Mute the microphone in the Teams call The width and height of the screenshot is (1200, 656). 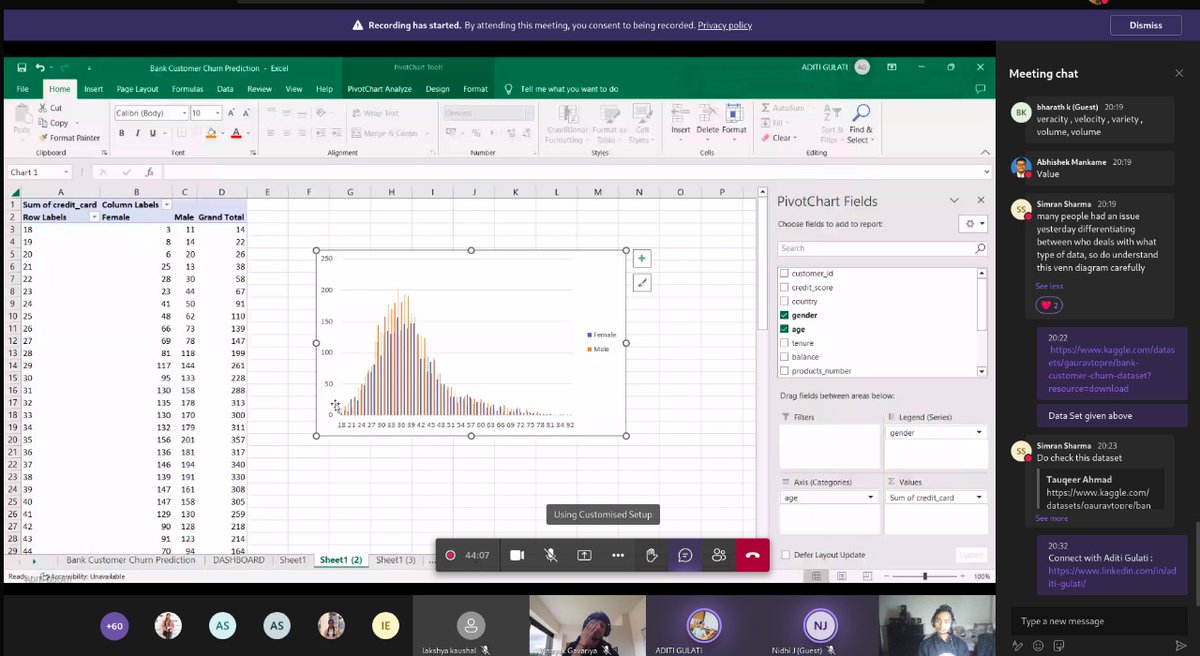[x=551, y=554]
